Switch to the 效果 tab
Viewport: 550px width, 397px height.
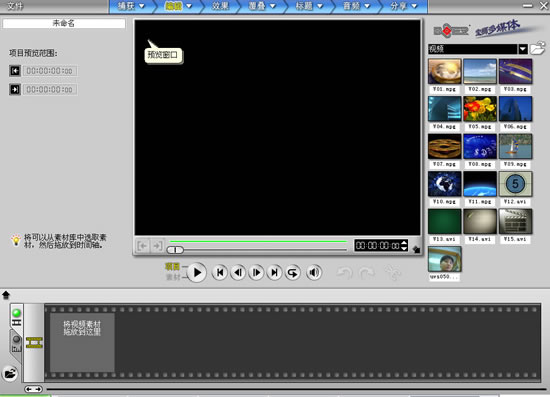tap(221, 6)
